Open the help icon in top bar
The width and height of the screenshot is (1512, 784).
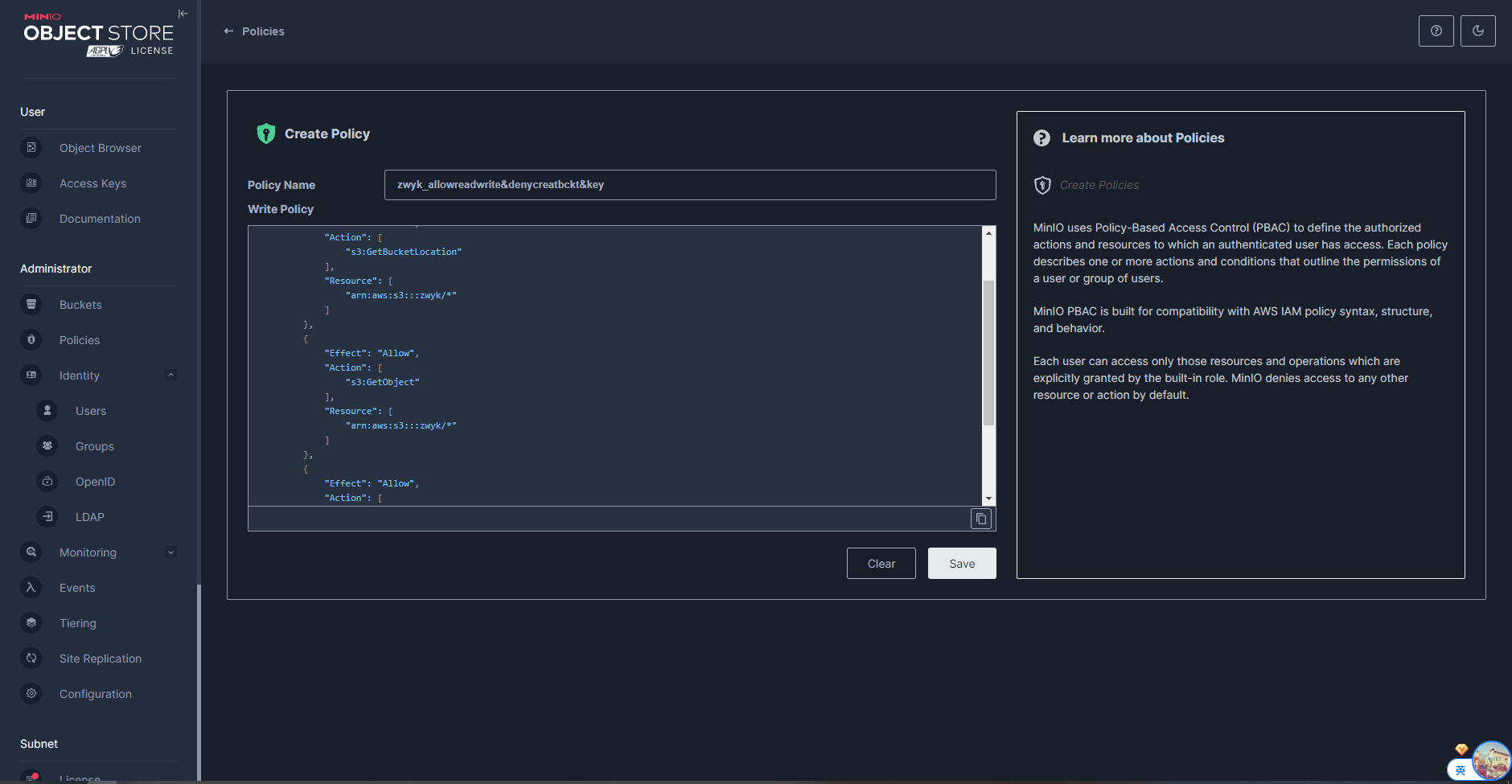[1436, 31]
